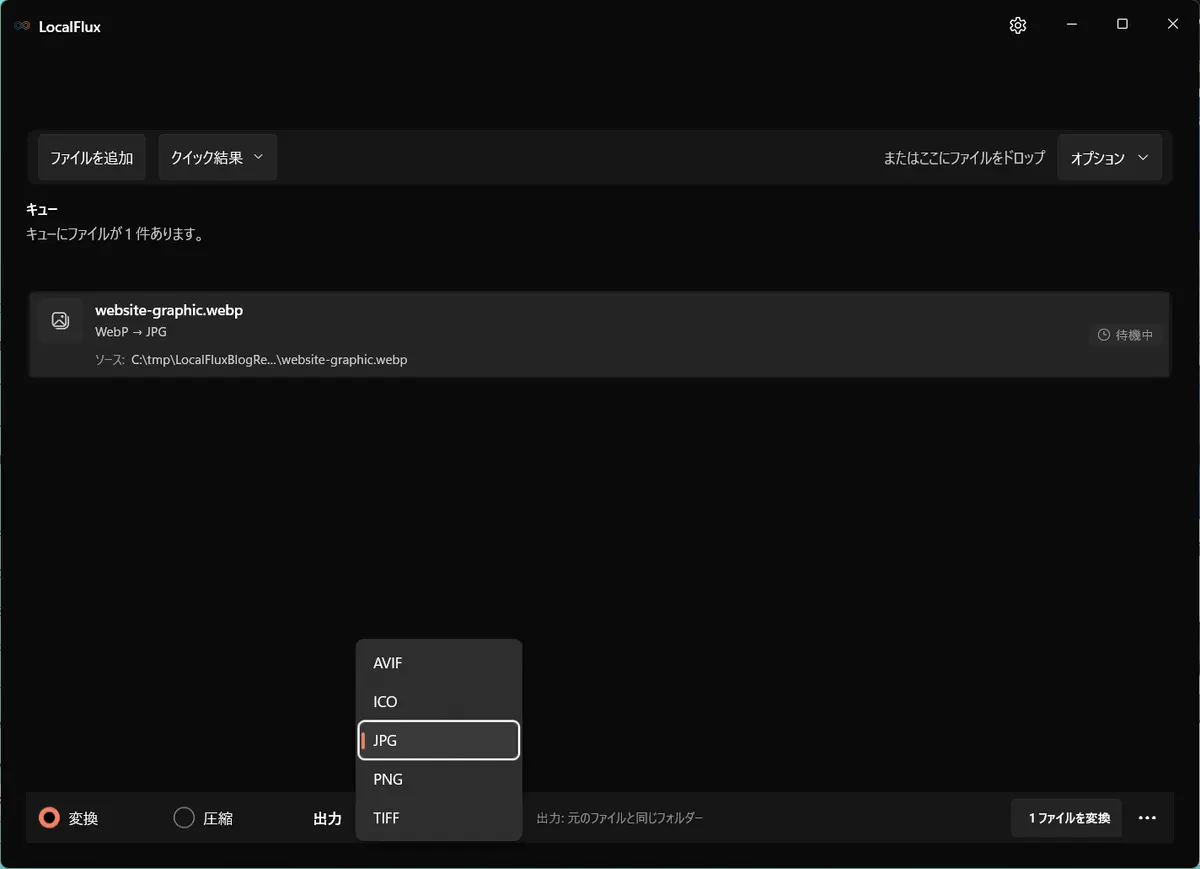Open the オプション dropdown

pyautogui.click(x=1109, y=158)
